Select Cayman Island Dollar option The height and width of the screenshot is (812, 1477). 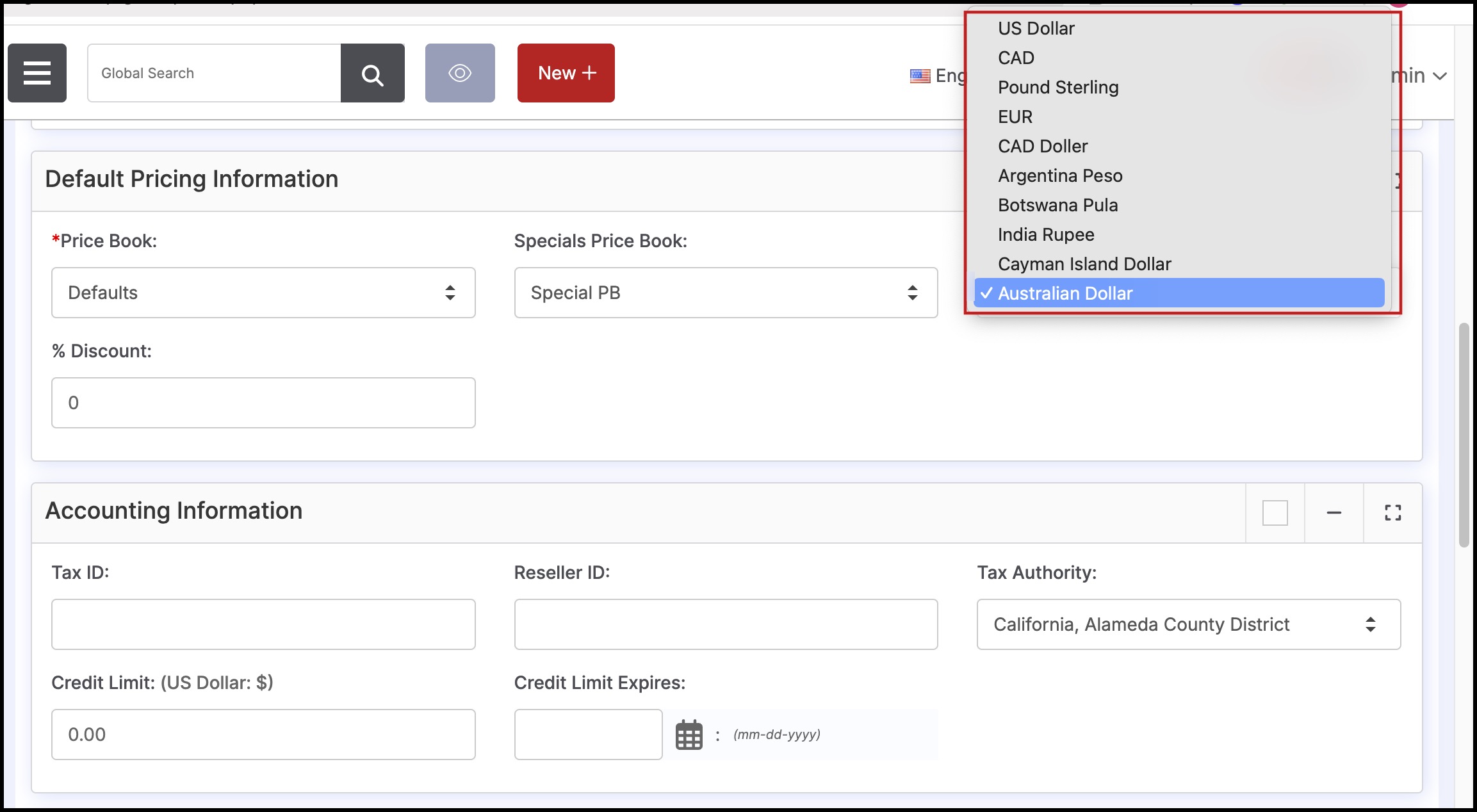click(x=1084, y=264)
